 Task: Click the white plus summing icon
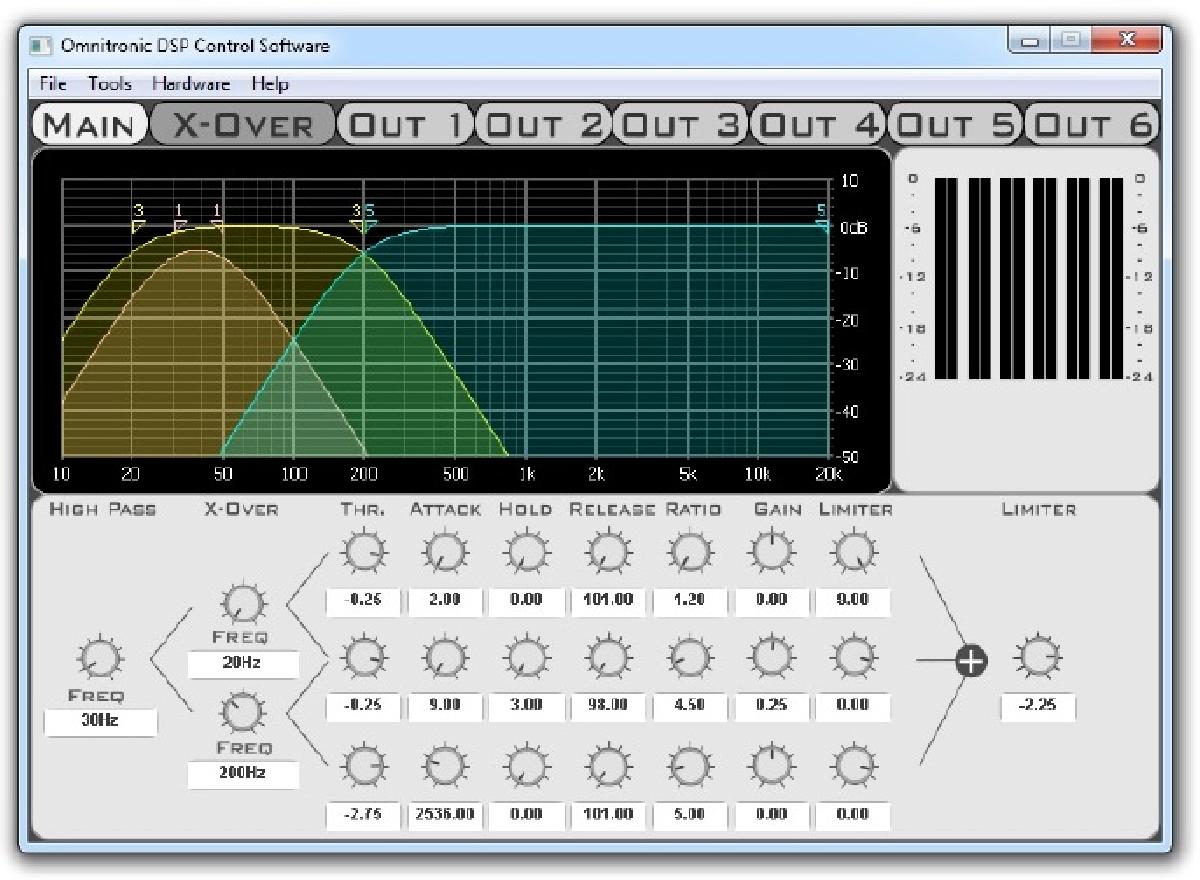tap(970, 661)
